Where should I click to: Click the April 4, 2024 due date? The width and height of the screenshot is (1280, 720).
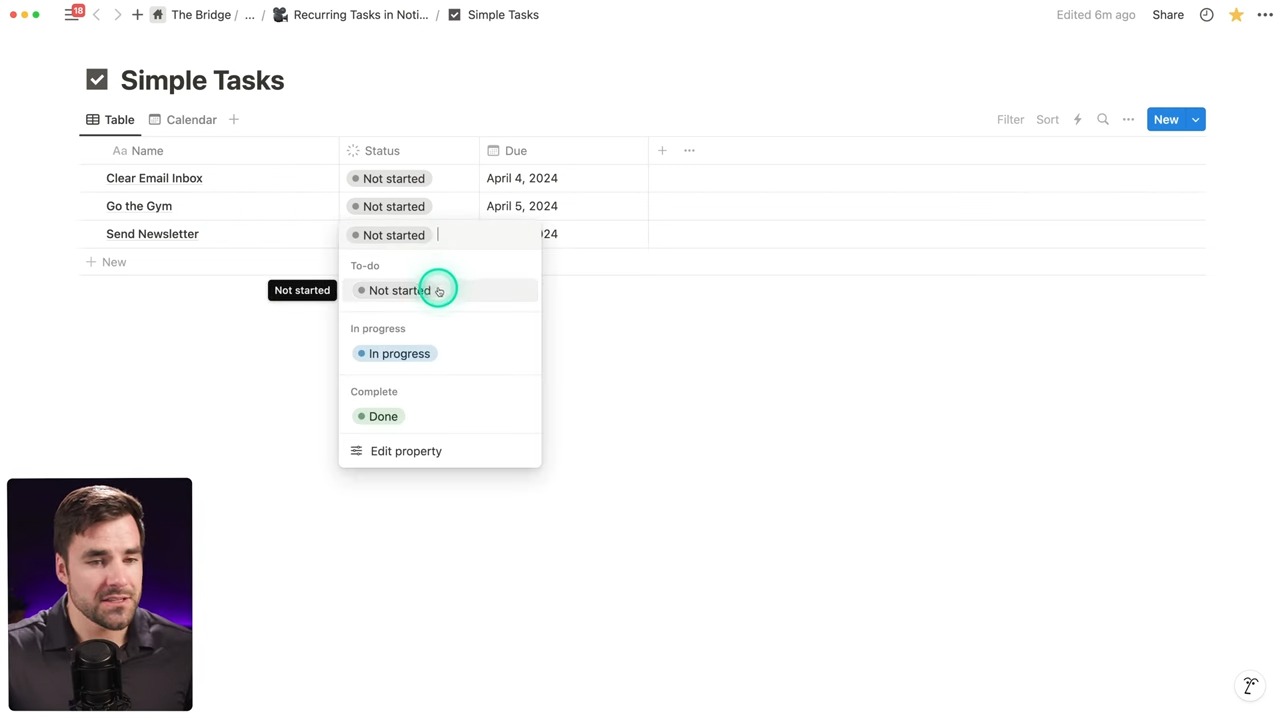tap(522, 179)
